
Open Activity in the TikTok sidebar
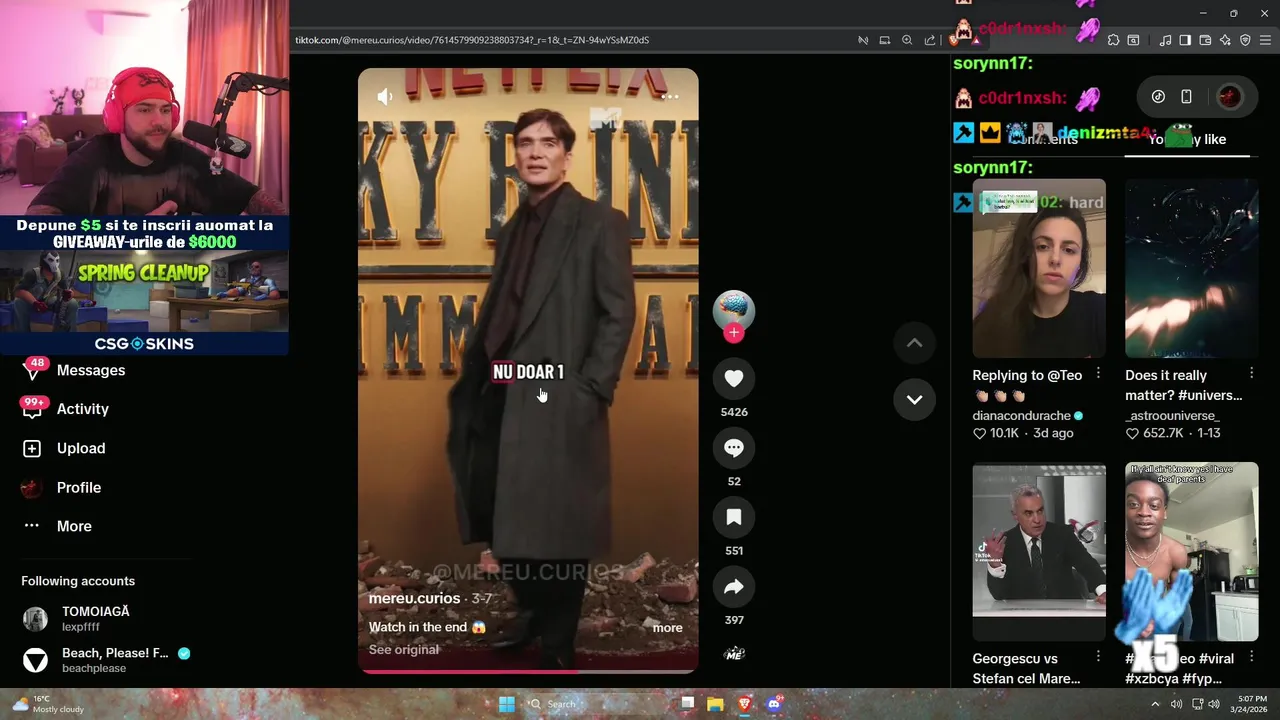pos(83,409)
